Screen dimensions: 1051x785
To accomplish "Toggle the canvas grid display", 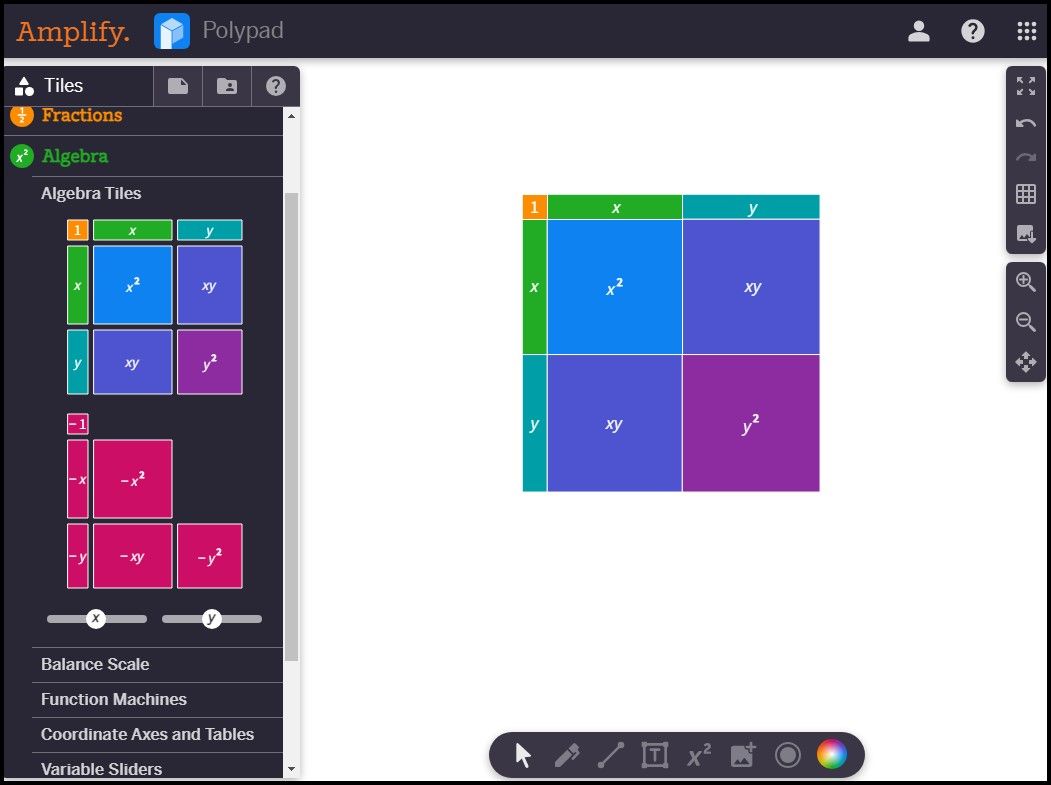I will tap(1025, 193).
